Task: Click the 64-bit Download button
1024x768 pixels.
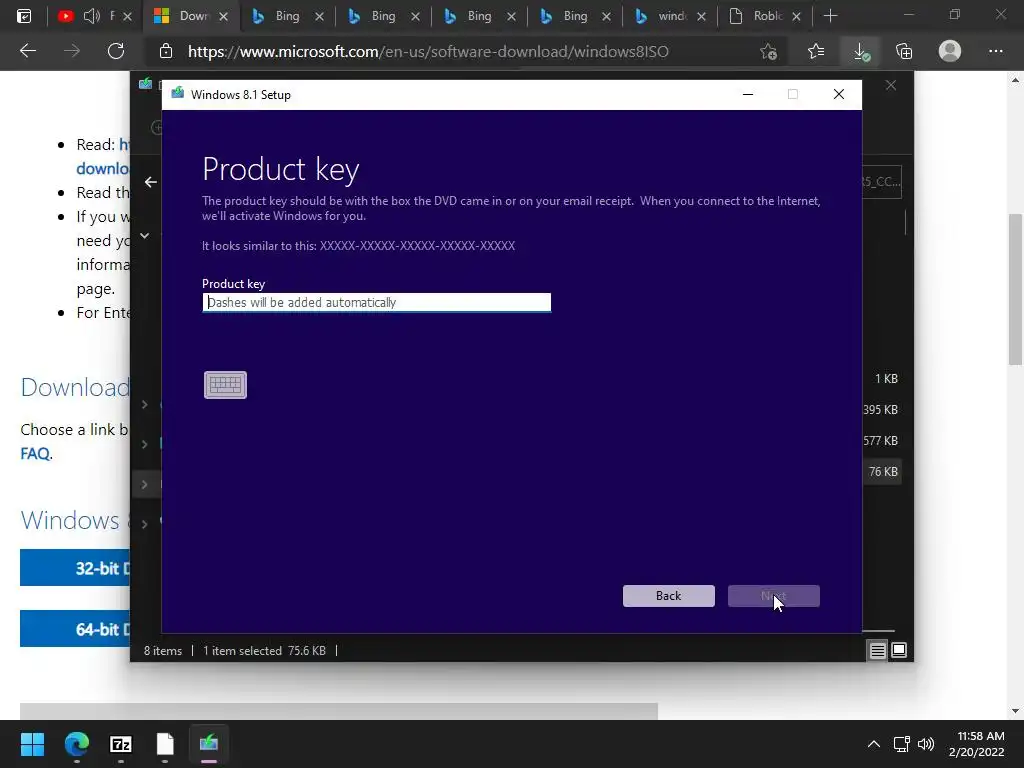Action: tap(75, 629)
